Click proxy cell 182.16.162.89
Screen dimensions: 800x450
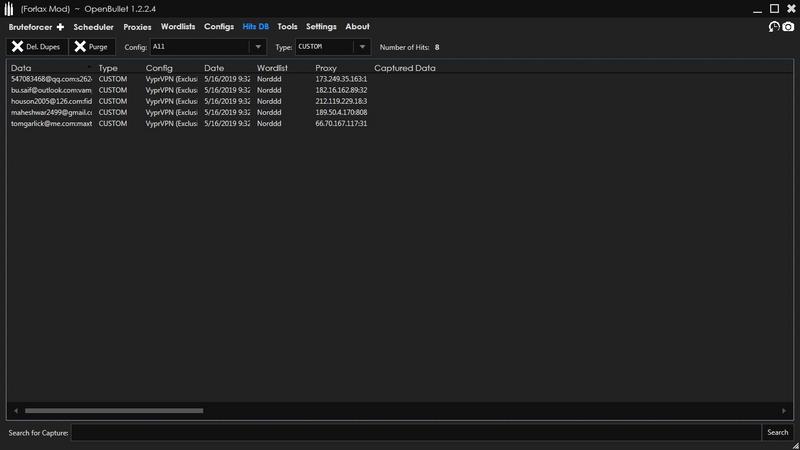coord(341,90)
